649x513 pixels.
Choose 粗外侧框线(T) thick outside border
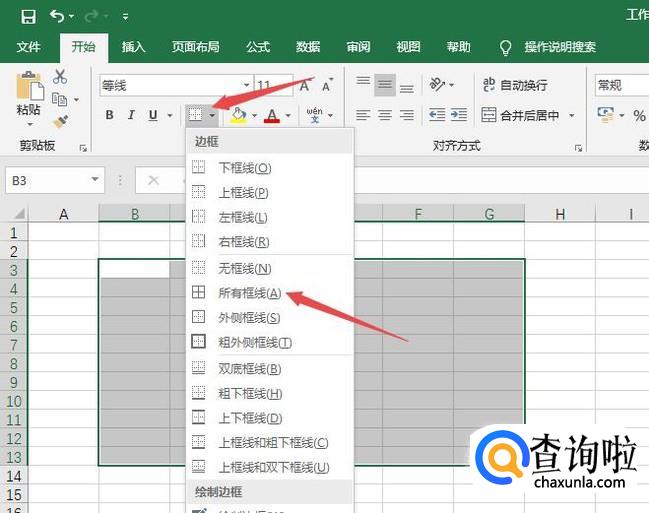(x=270, y=343)
